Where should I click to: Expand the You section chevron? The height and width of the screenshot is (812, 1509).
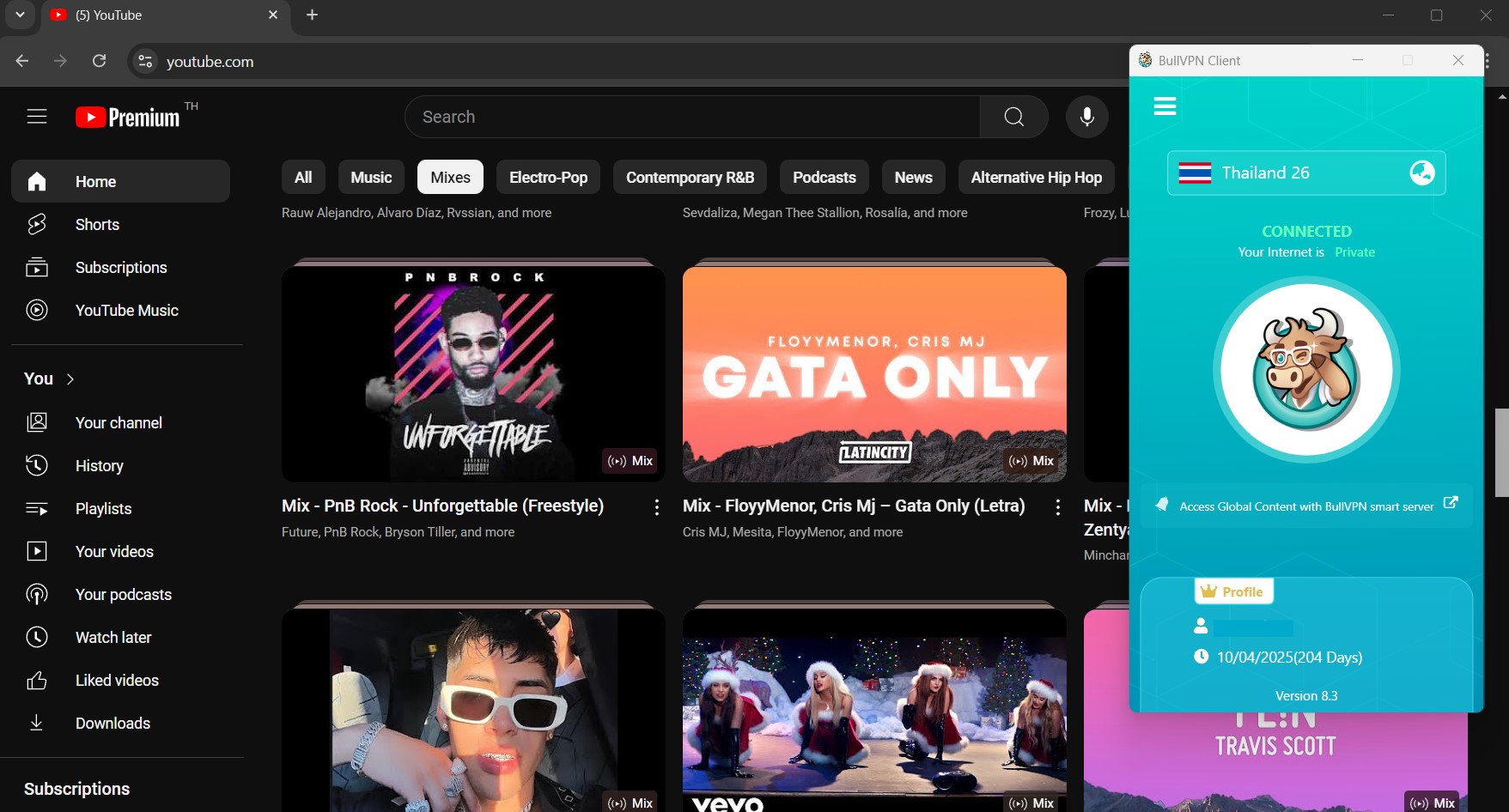(70, 379)
